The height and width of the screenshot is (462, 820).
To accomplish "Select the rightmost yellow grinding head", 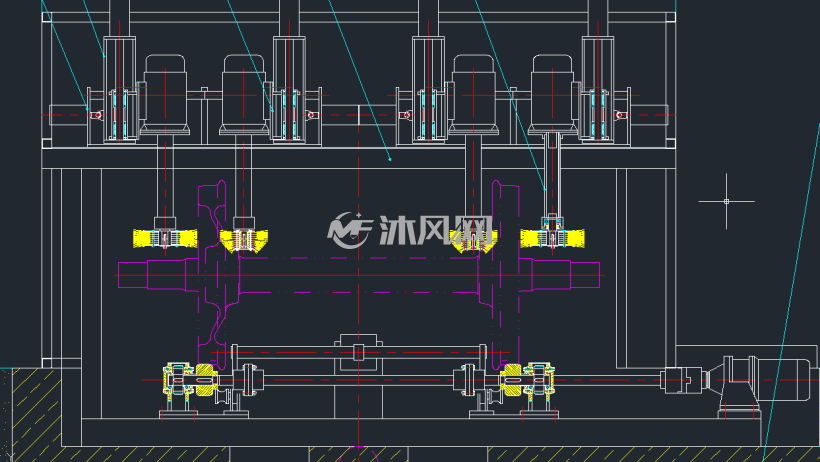I will point(552,238).
